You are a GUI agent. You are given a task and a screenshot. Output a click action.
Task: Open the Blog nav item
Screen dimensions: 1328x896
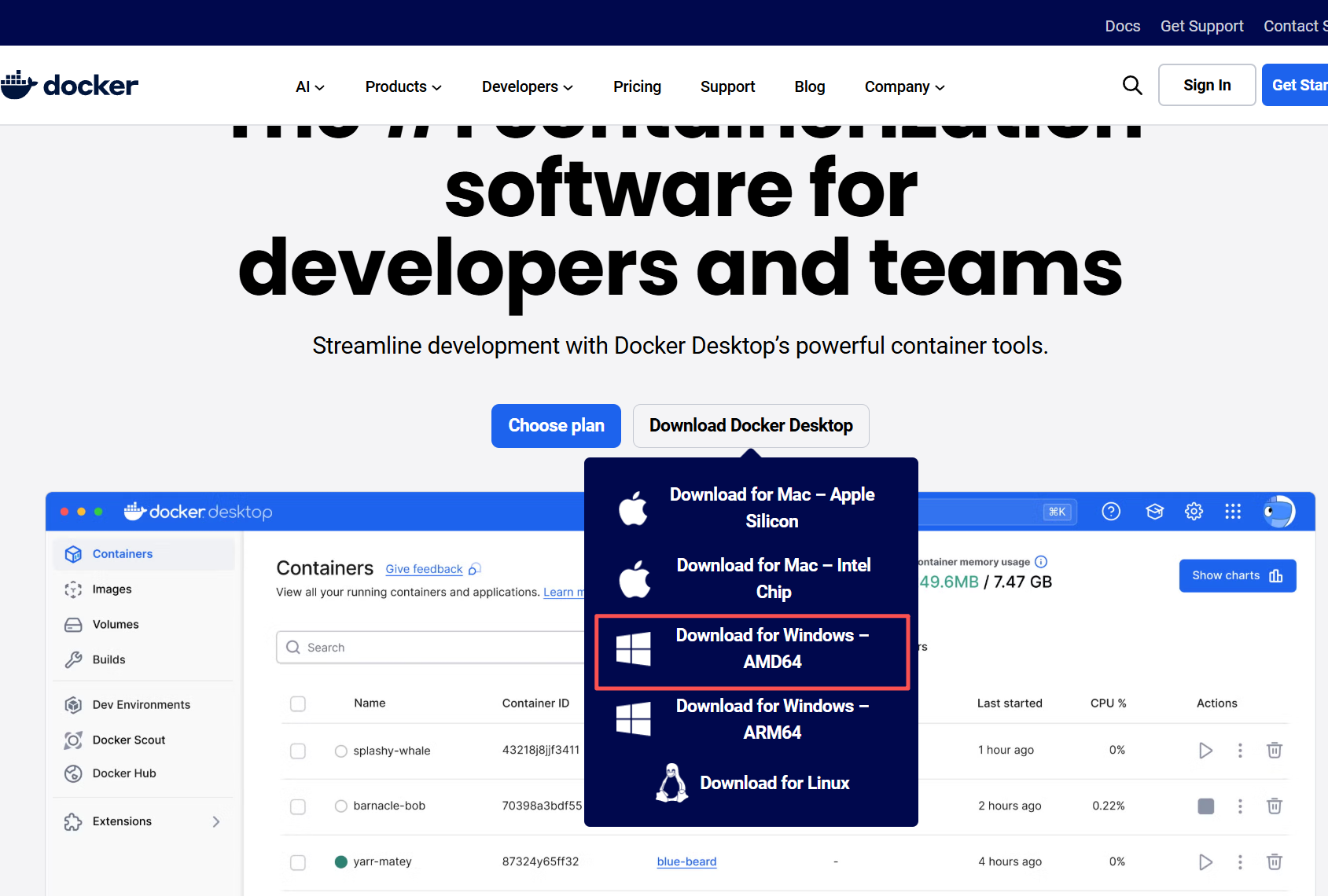click(810, 86)
